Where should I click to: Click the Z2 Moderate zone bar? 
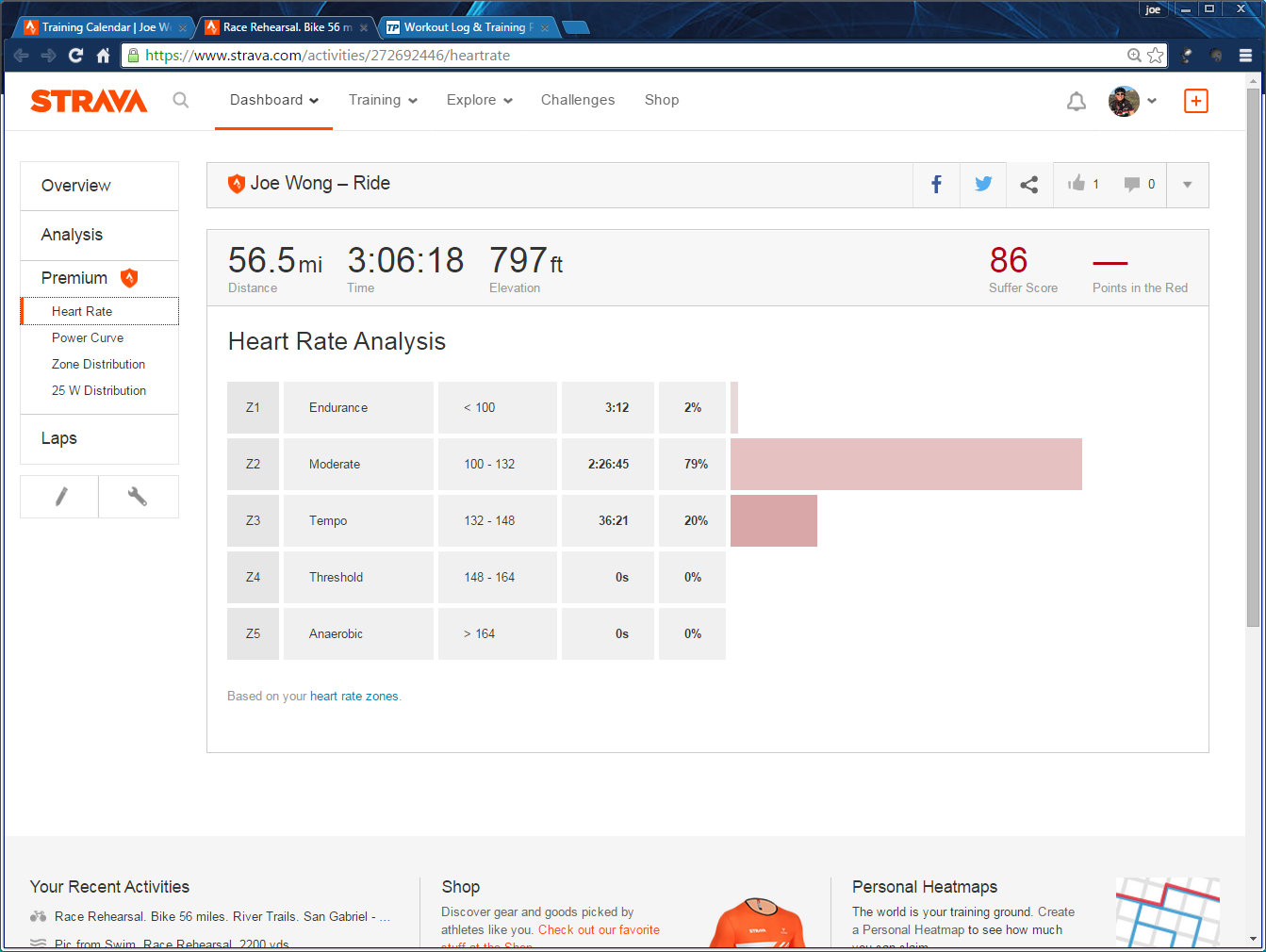click(x=905, y=464)
